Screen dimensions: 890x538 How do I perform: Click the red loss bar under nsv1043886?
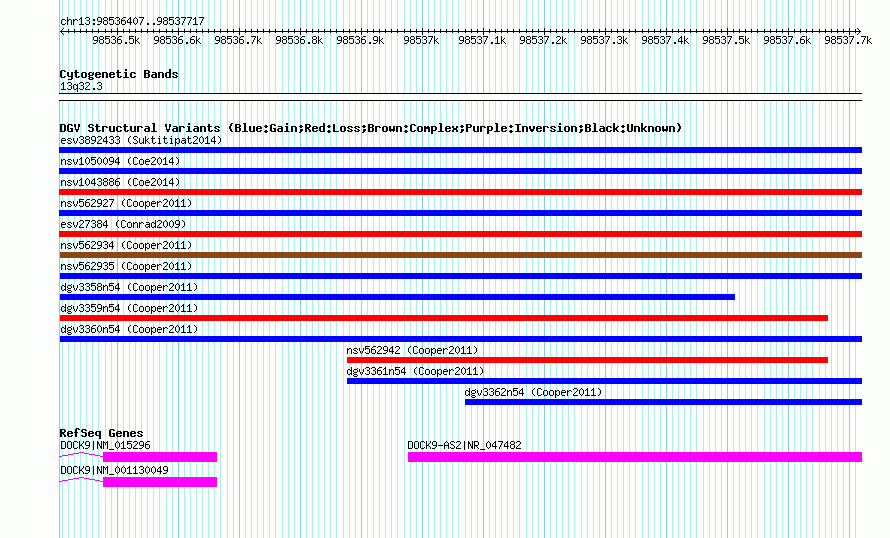[x=460, y=192]
